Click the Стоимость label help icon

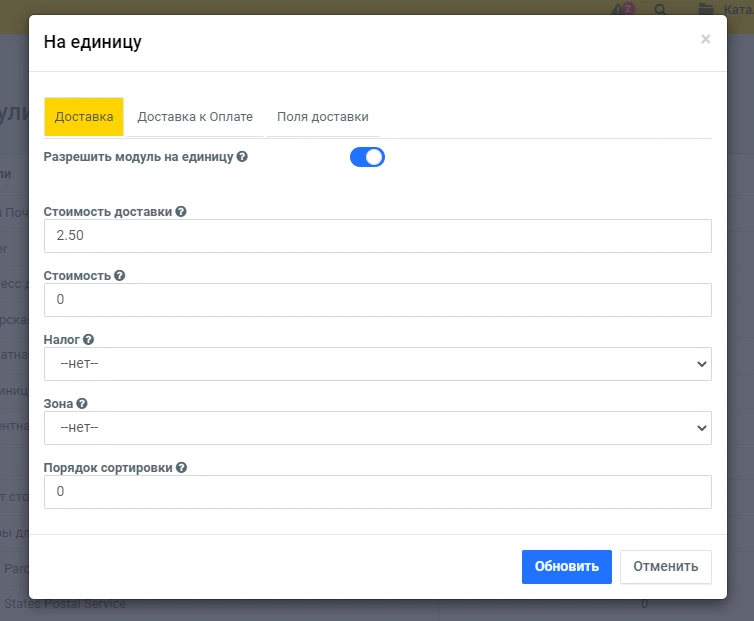pos(120,276)
